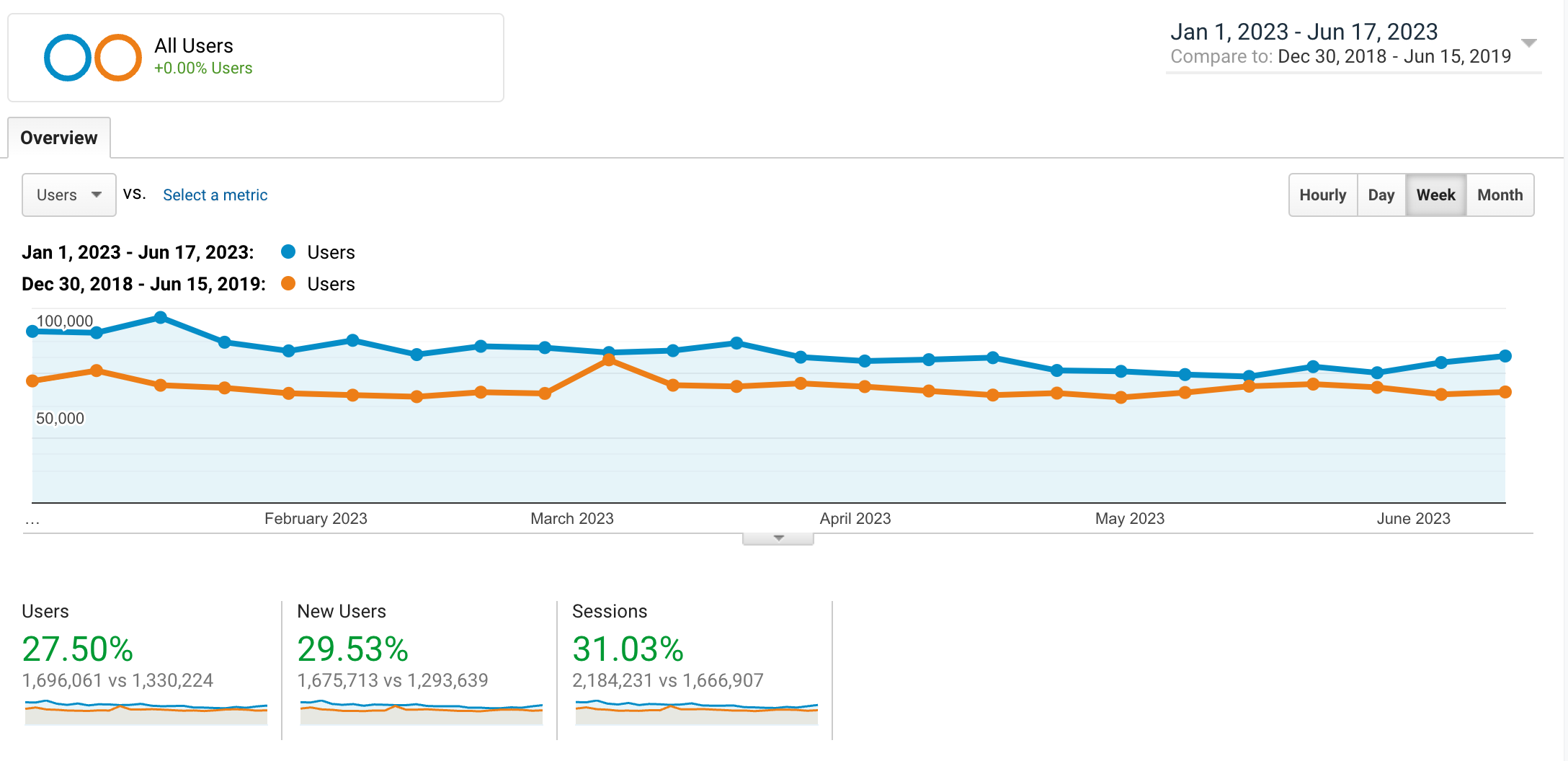The height and width of the screenshot is (761, 1568).
Task: Expand the chart annotations drawer arrow
Action: click(778, 538)
